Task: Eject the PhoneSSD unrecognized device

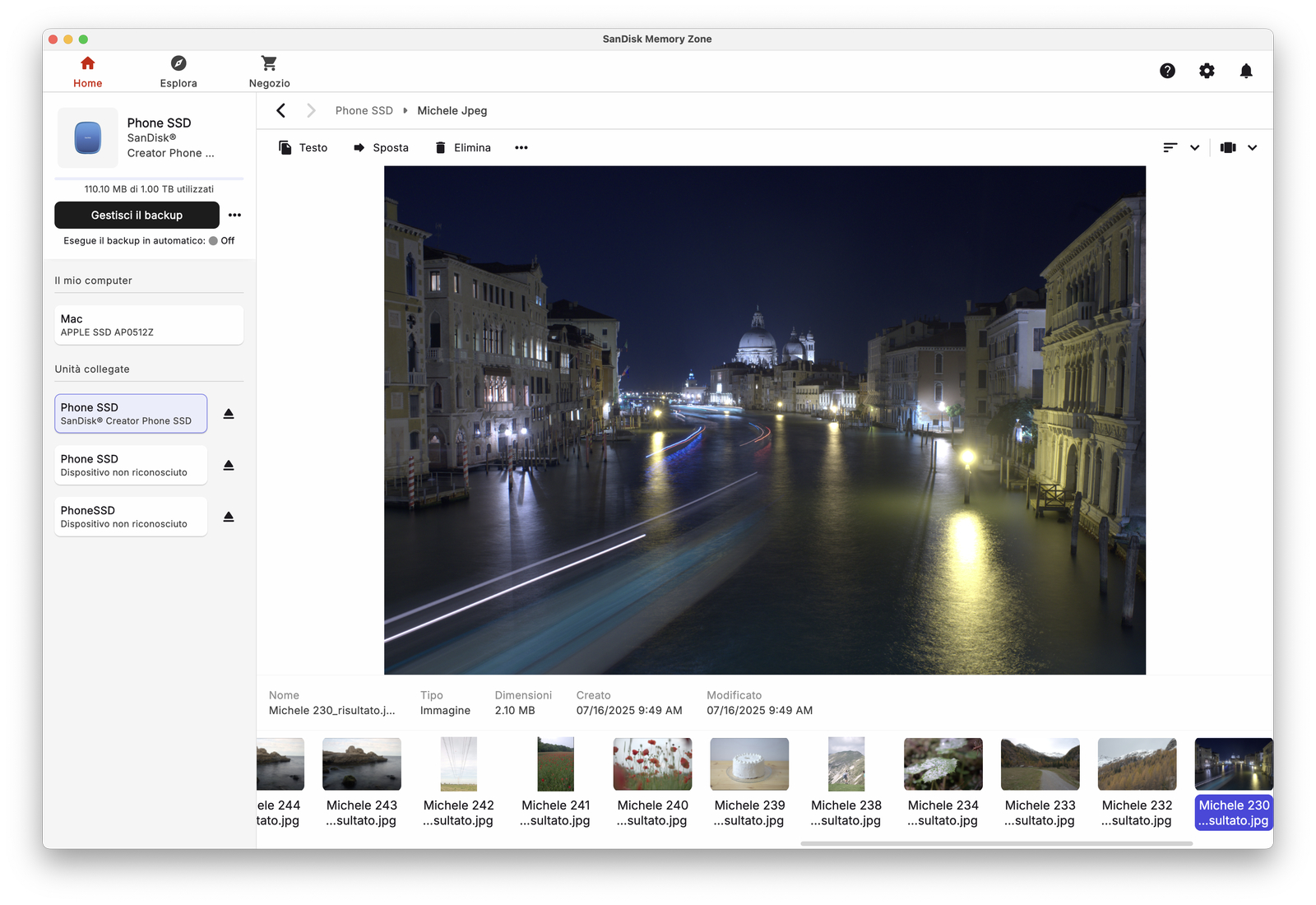Action: coord(229,517)
